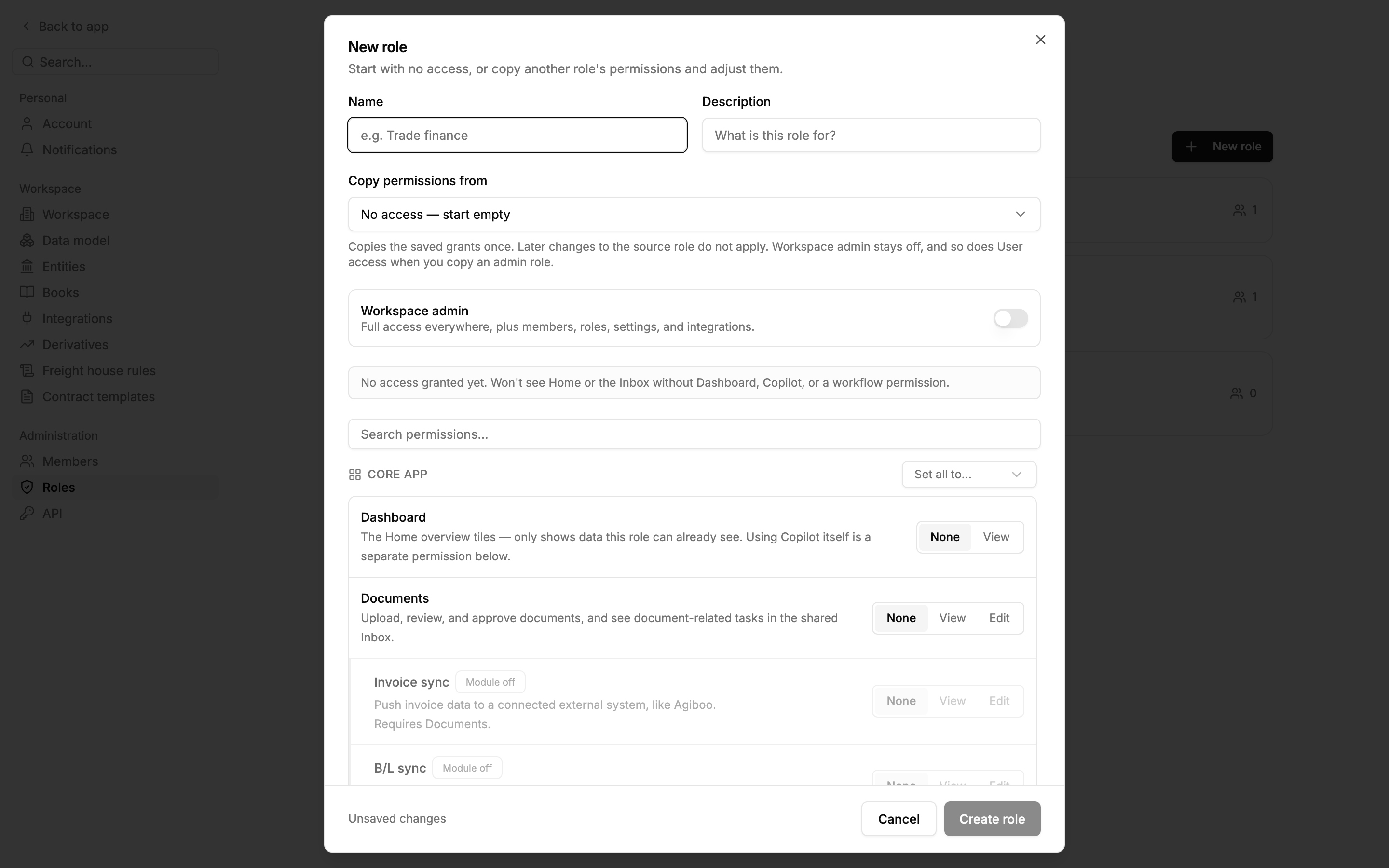Set Documents permission to View

952,618
